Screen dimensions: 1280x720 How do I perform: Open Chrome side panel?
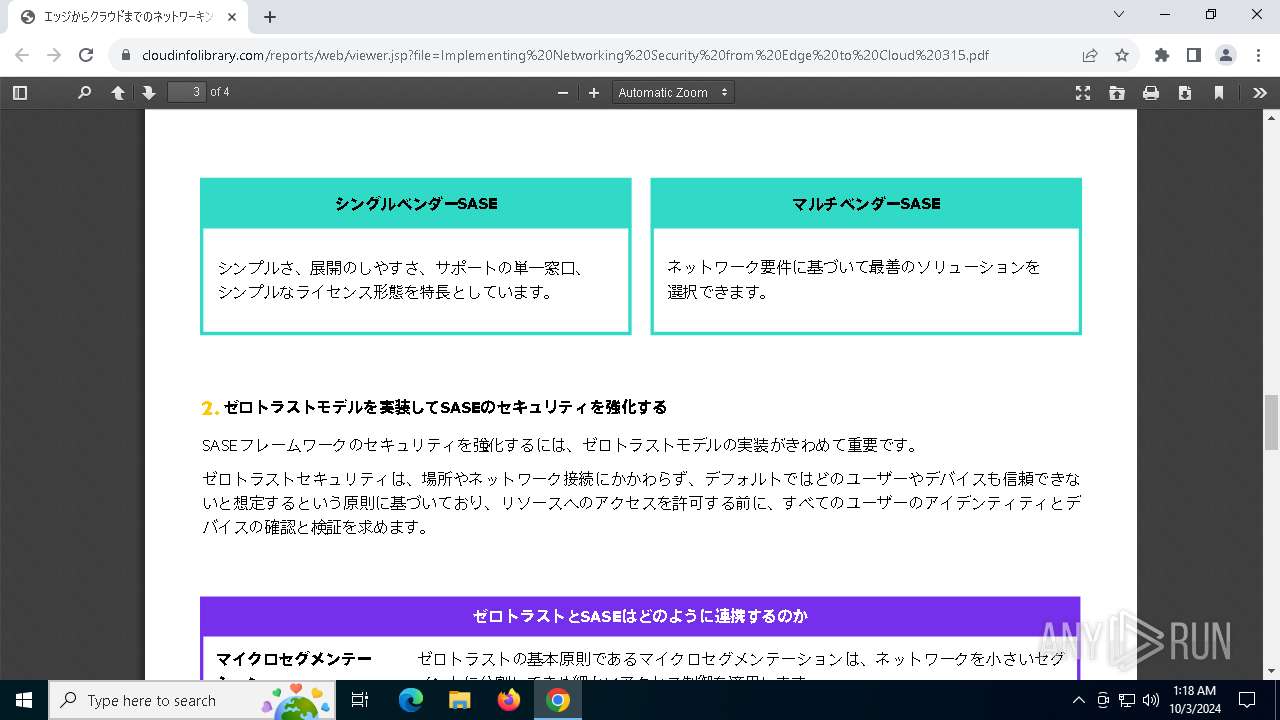[x=1194, y=55]
